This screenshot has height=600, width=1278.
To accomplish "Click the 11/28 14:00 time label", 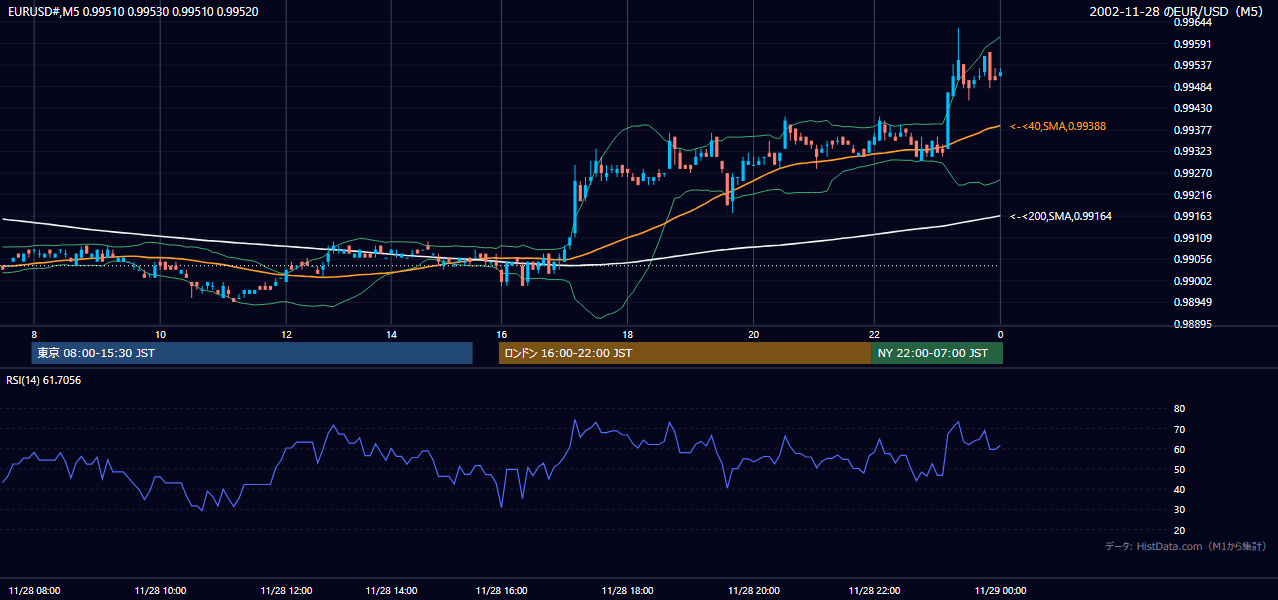I will tap(391, 591).
